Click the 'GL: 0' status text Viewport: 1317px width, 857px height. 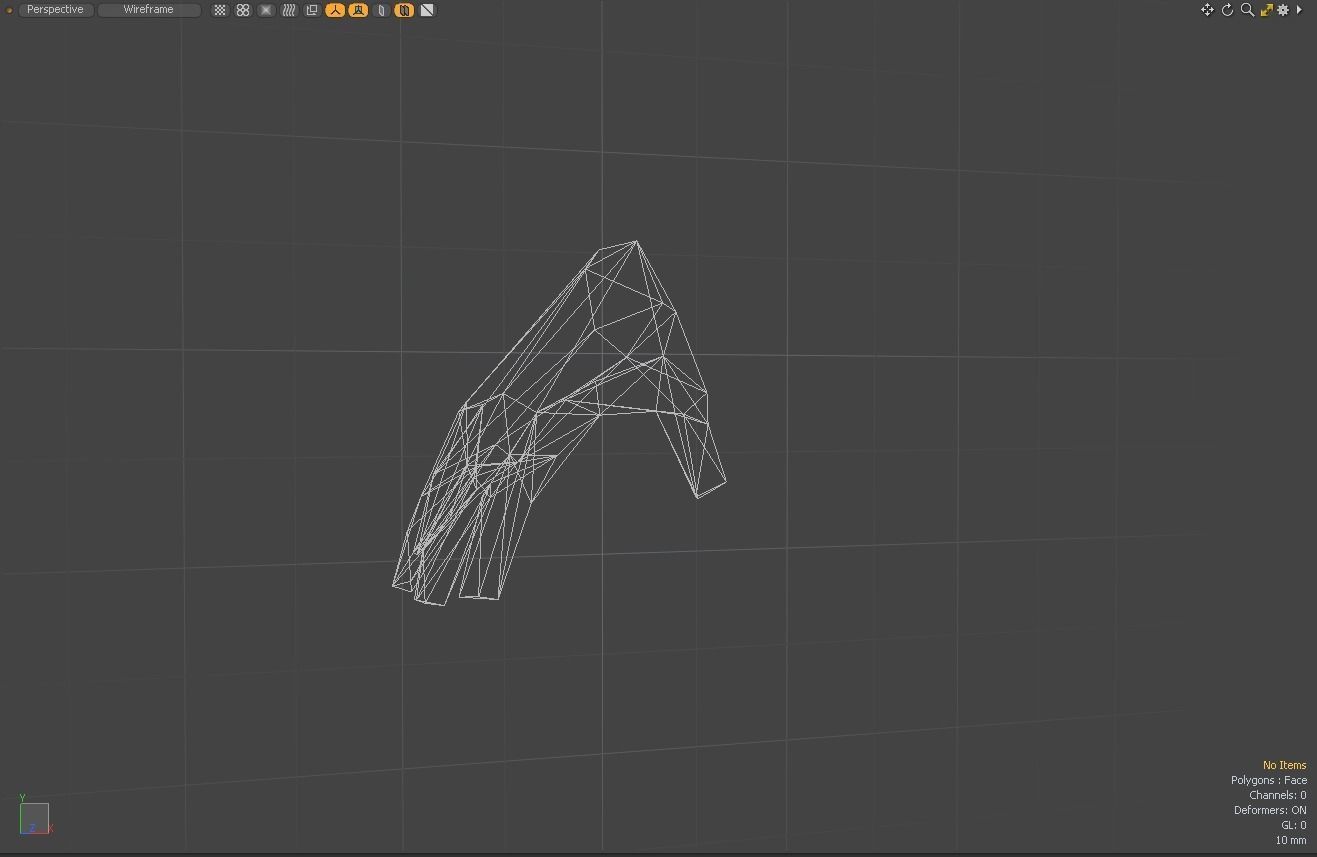pyautogui.click(x=1294, y=825)
